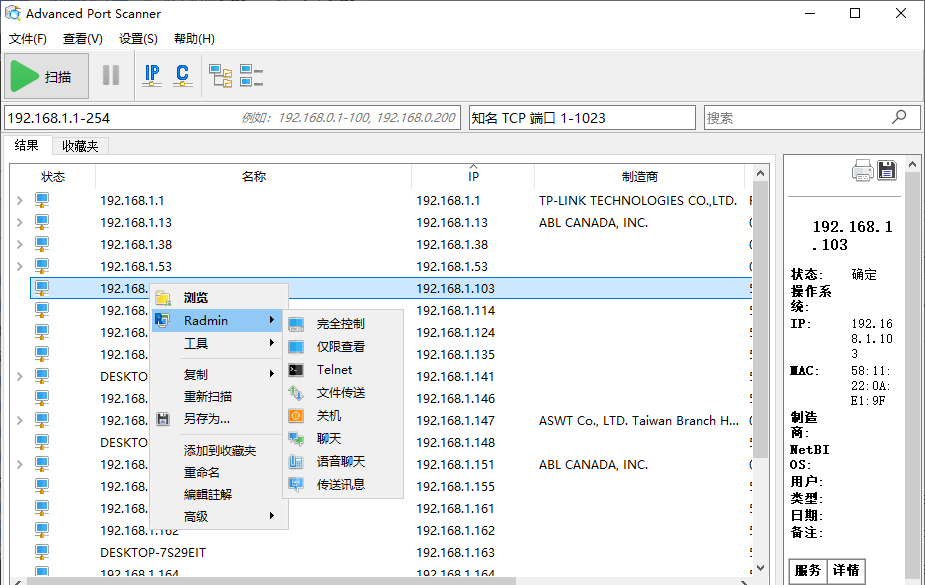Expand the 192.168.1.151 row

[x=19, y=465]
